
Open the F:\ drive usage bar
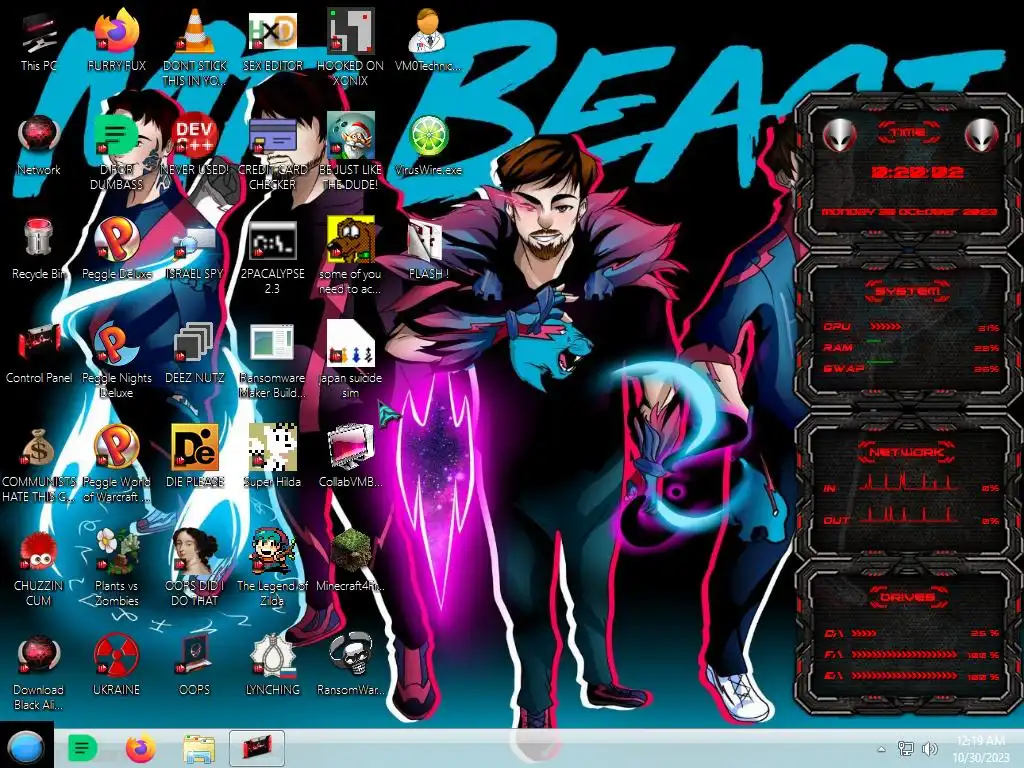tap(904, 654)
